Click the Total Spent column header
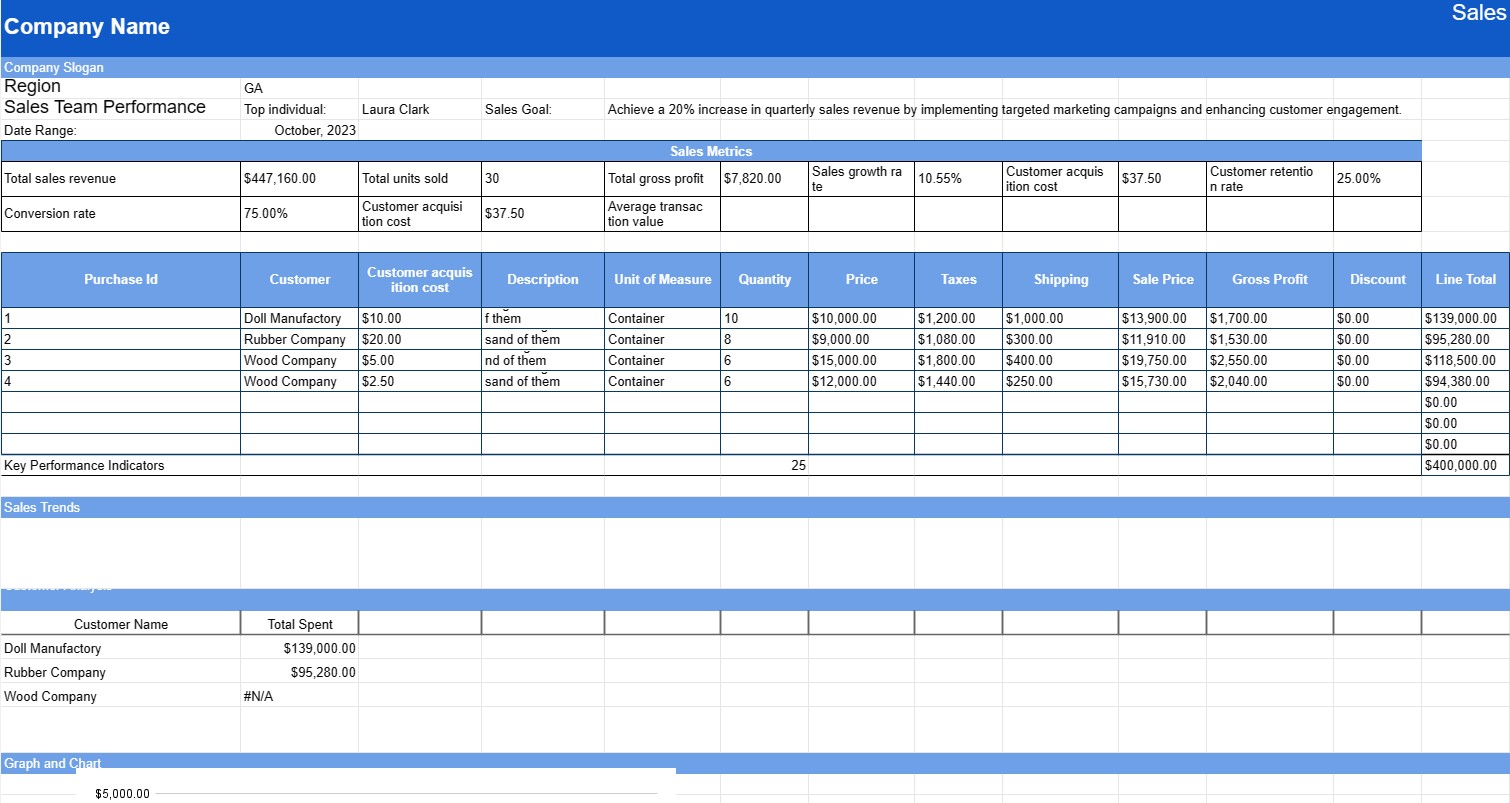This screenshot has height=803, width=1510. [x=299, y=623]
